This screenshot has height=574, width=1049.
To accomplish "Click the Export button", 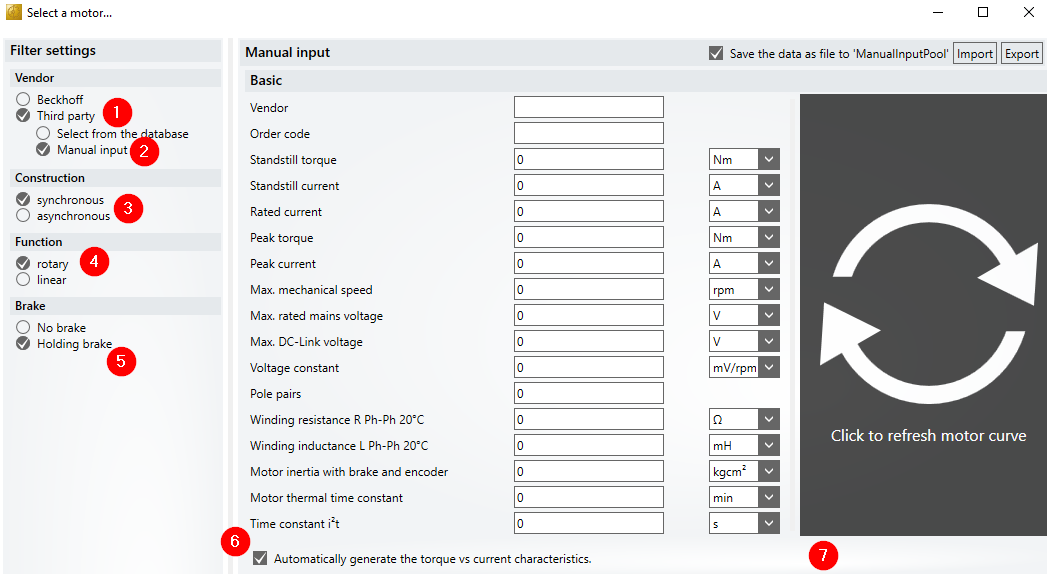I will (x=1022, y=54).
